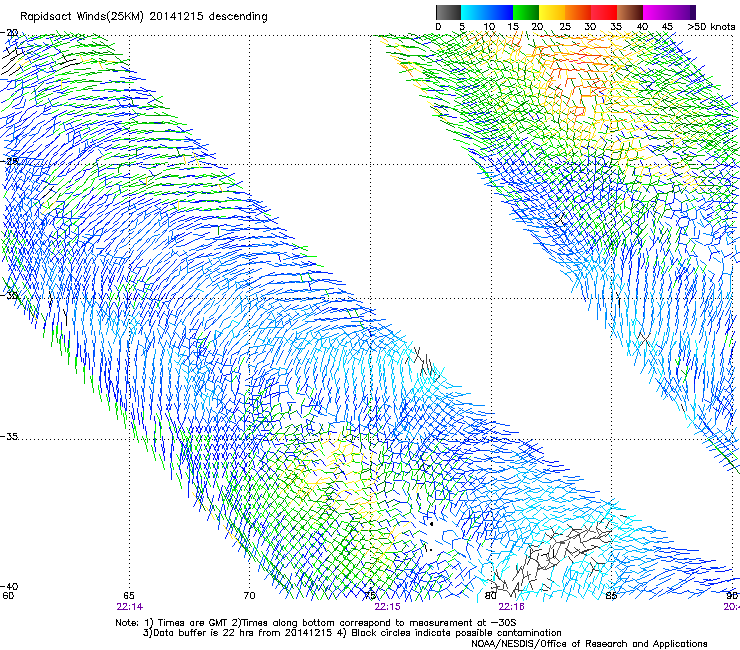Click the brown 35-40 knots legend swatch

pos(630,12)
